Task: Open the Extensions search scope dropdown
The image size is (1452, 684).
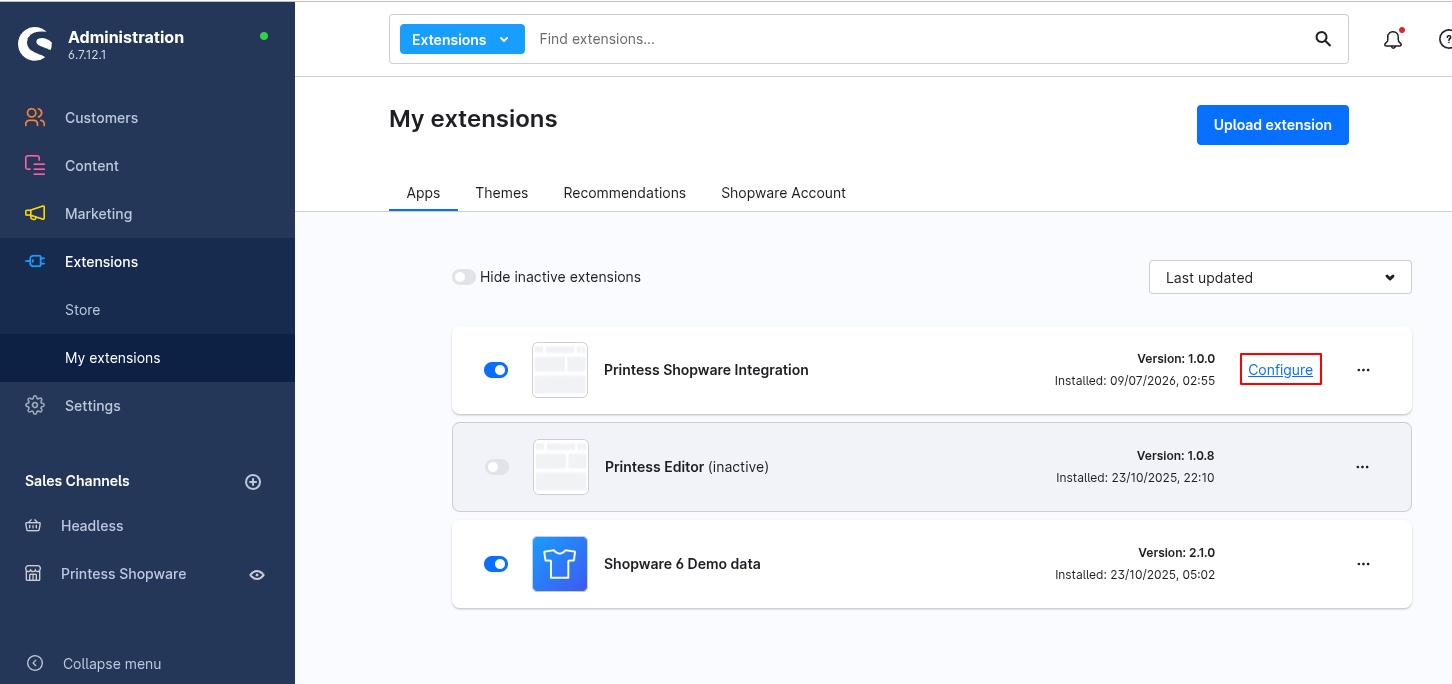Action: tap(462, 40)
